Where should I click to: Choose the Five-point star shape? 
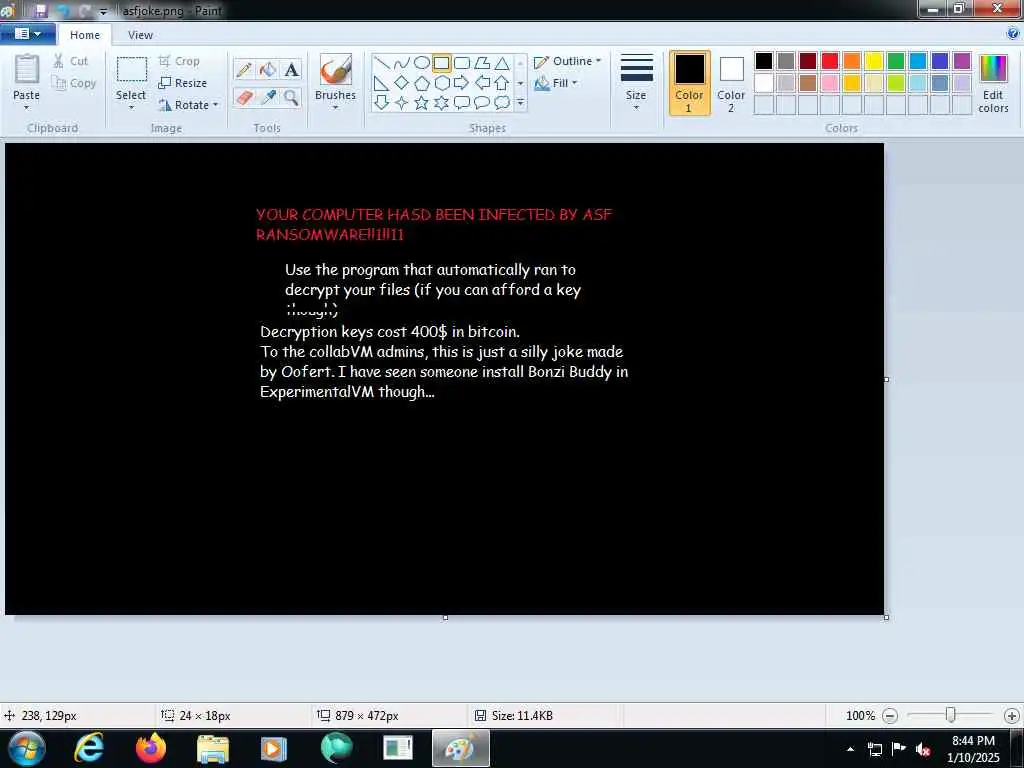(x=422, y=103)
